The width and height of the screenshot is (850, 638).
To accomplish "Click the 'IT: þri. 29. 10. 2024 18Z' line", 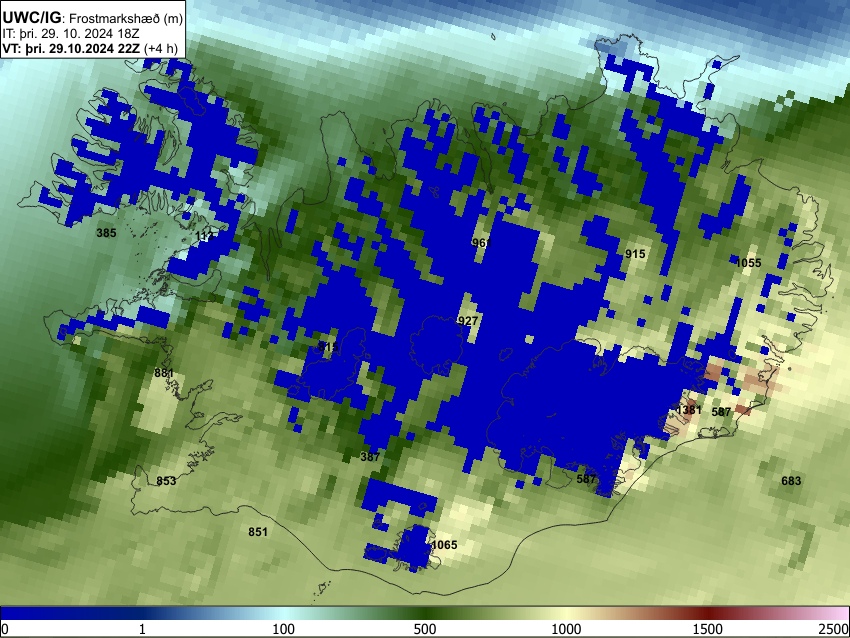I will [71, 34].
